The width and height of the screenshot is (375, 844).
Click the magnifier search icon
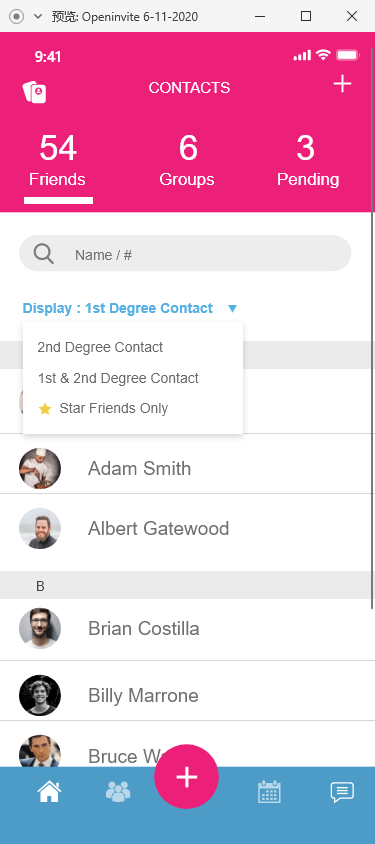(44, 254)
